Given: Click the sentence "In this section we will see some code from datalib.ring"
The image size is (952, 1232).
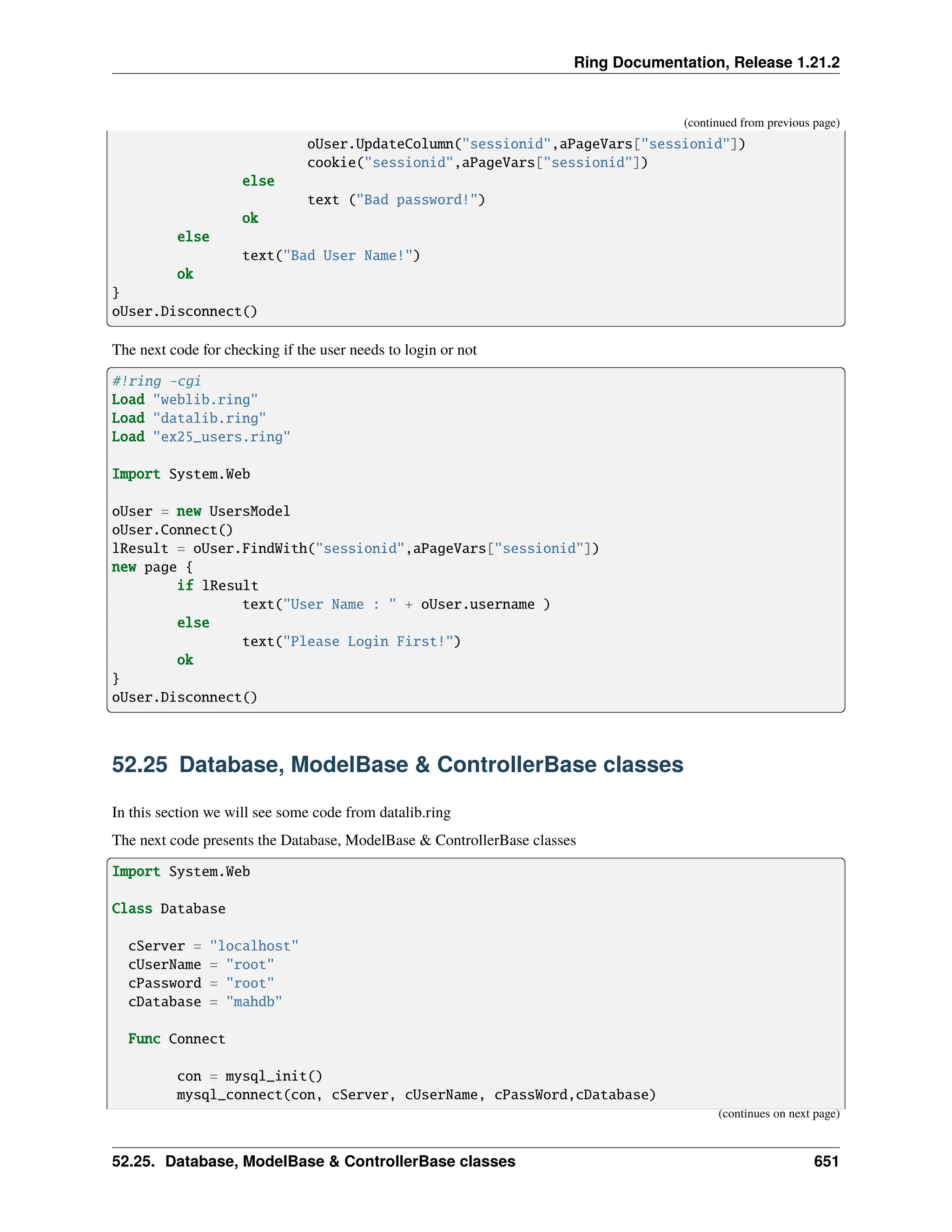Looking at the screenshot, I should (x=281, y=812).
